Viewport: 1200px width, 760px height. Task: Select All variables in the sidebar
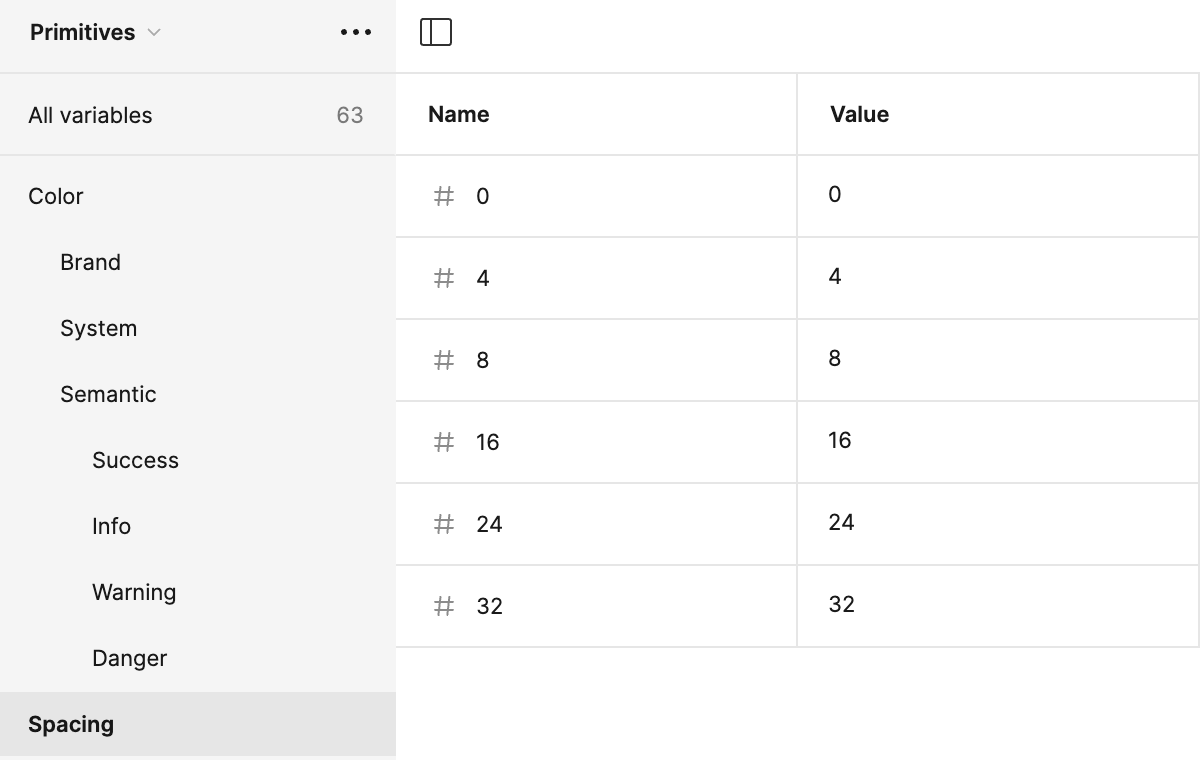pyautogui.click(x=90, y=115)
